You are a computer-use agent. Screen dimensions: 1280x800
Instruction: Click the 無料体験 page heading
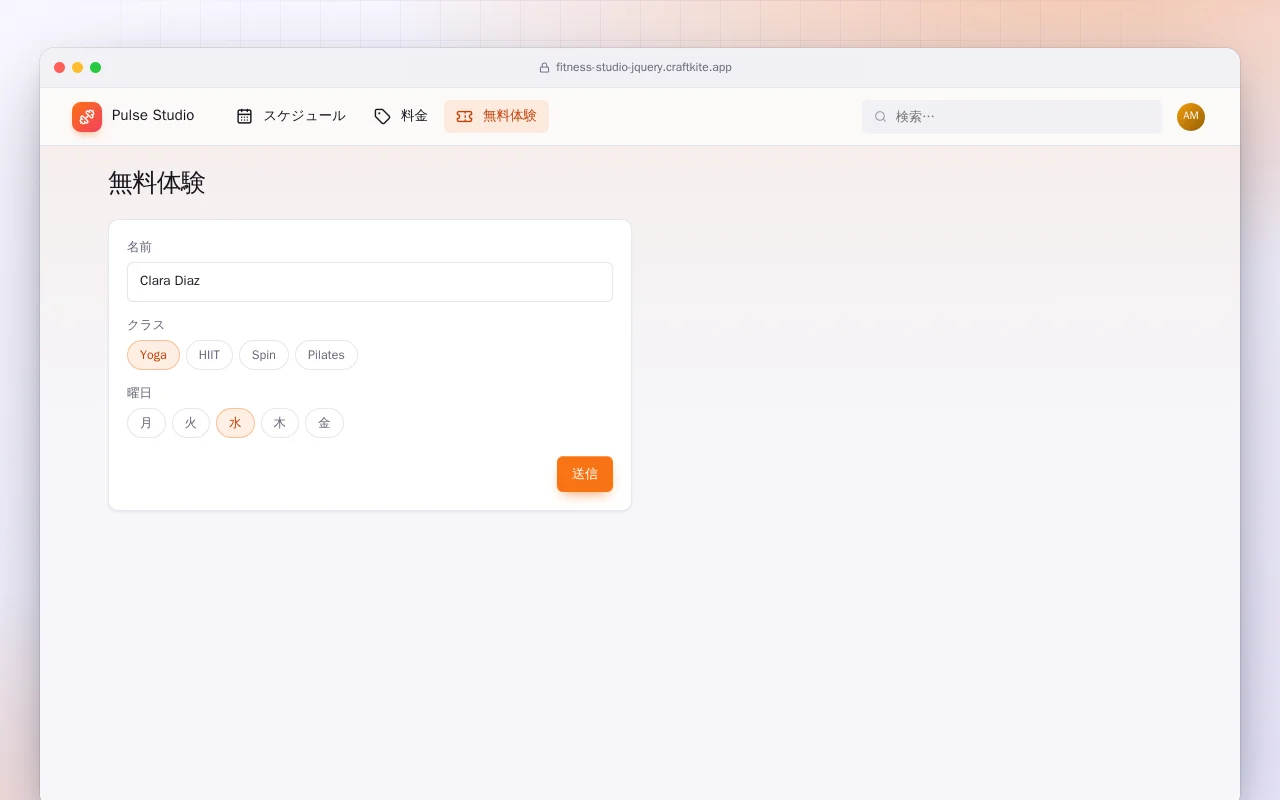[x=157, y=183]
